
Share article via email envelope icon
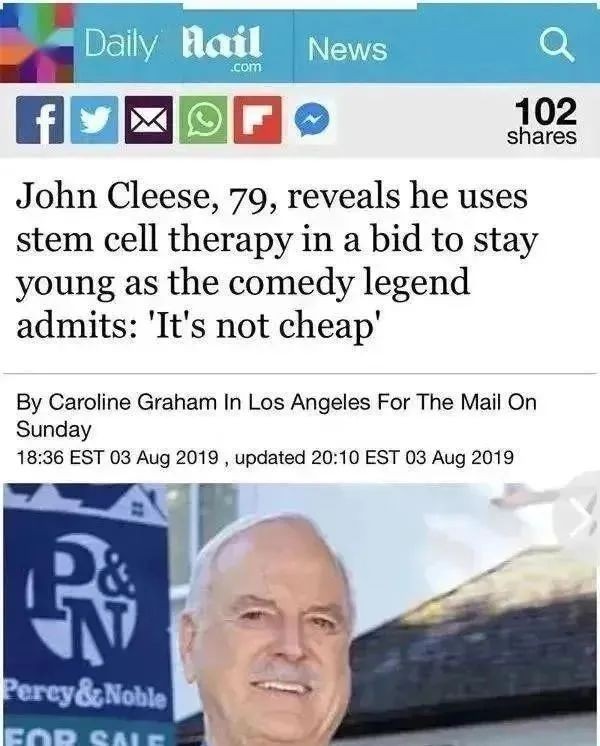(x=149, y=120)
